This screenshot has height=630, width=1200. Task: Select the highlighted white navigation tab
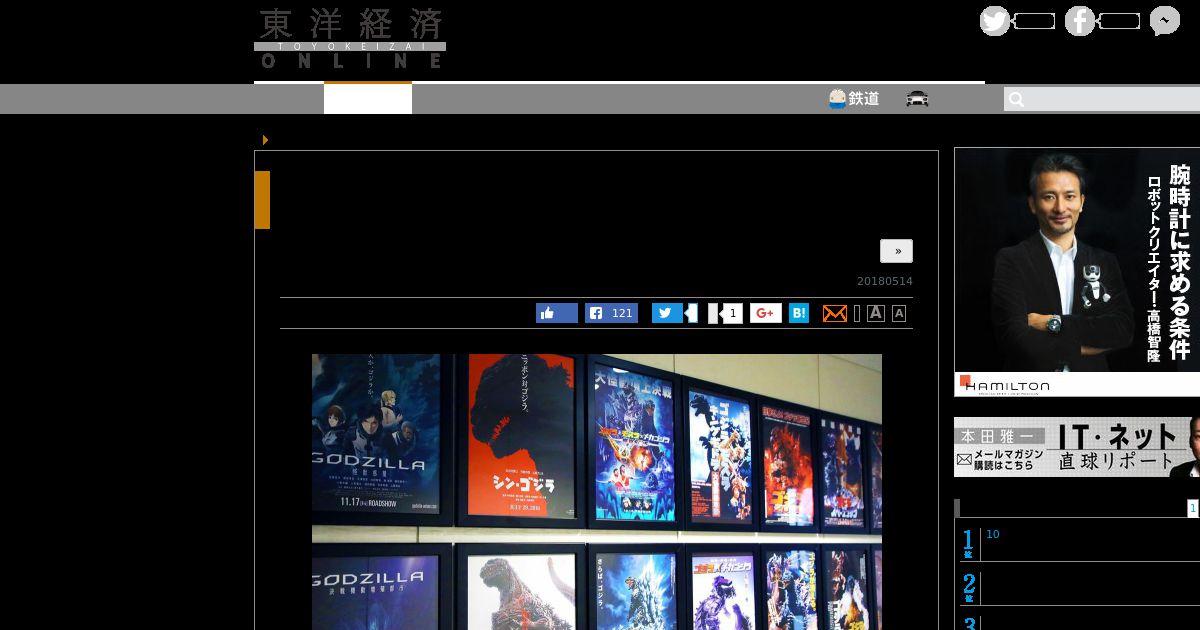(368, 98)
